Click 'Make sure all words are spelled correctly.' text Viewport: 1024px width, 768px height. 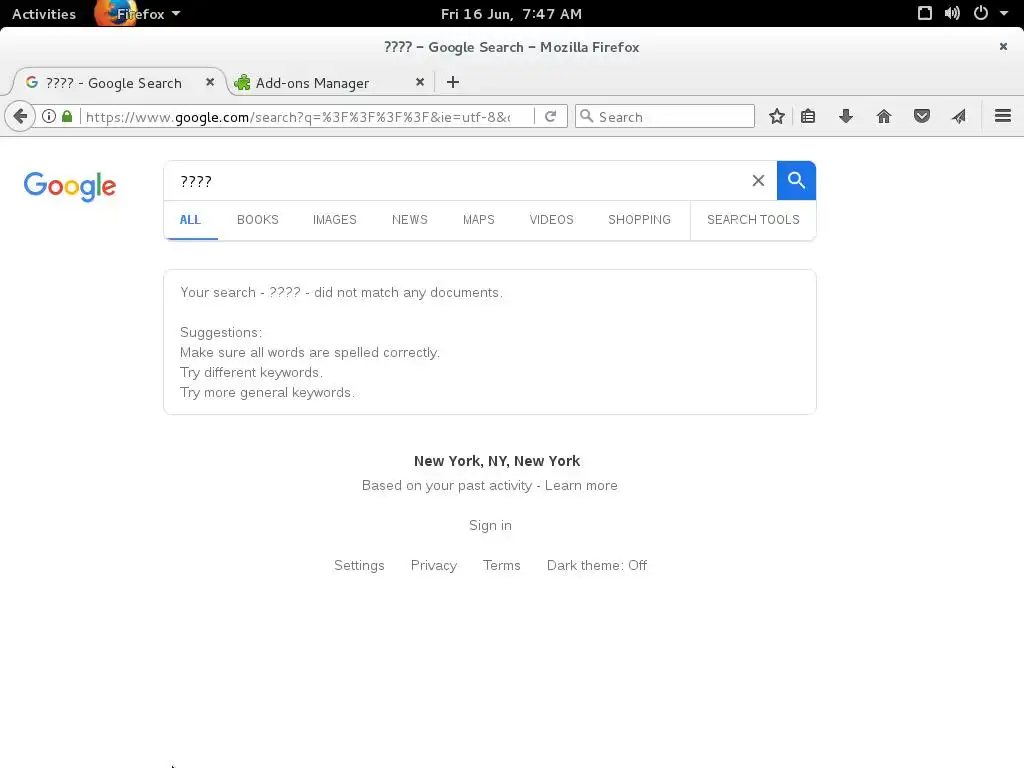coord(310,353)
